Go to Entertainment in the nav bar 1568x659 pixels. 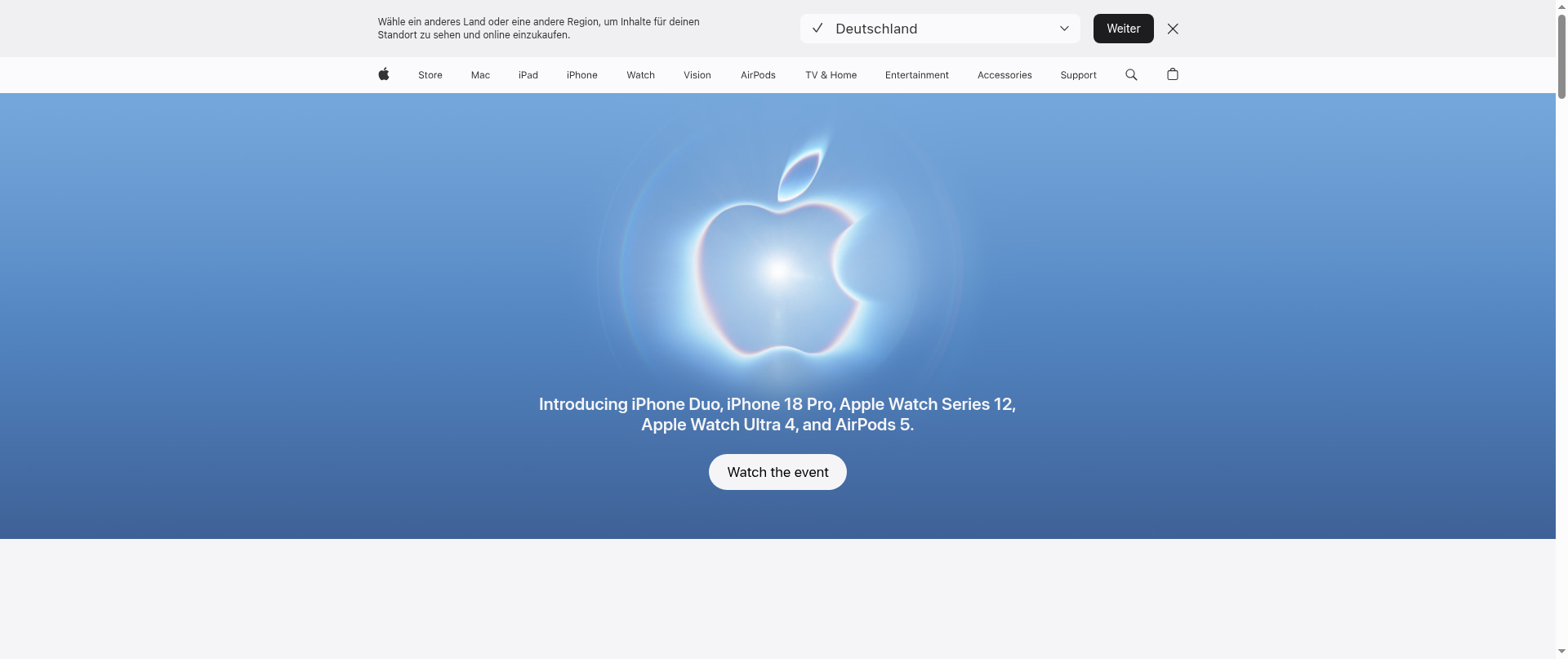[x=917, y=75]
